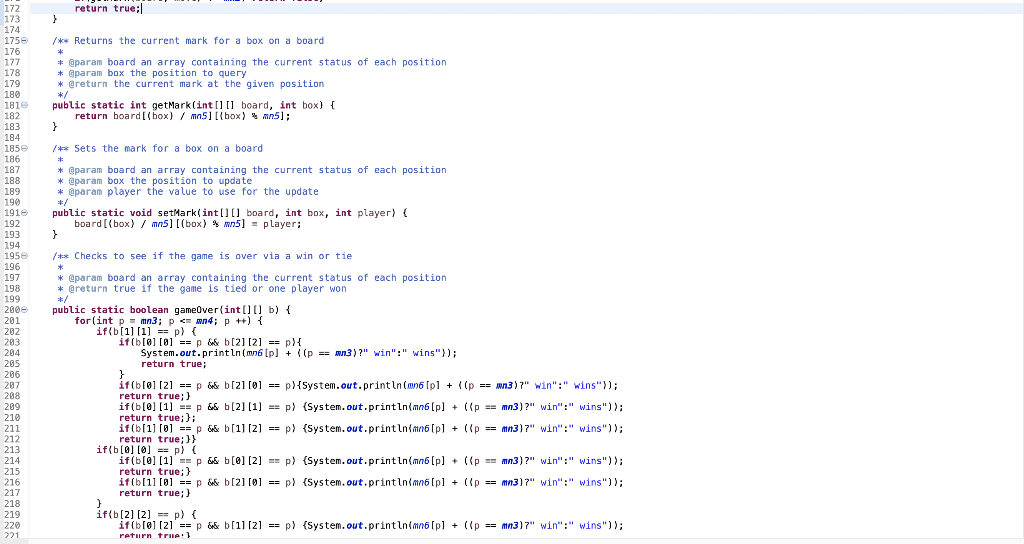
Task: Collapse the comment fold marker at line 175
Action: pyautogui.click(x=25, y=40)
